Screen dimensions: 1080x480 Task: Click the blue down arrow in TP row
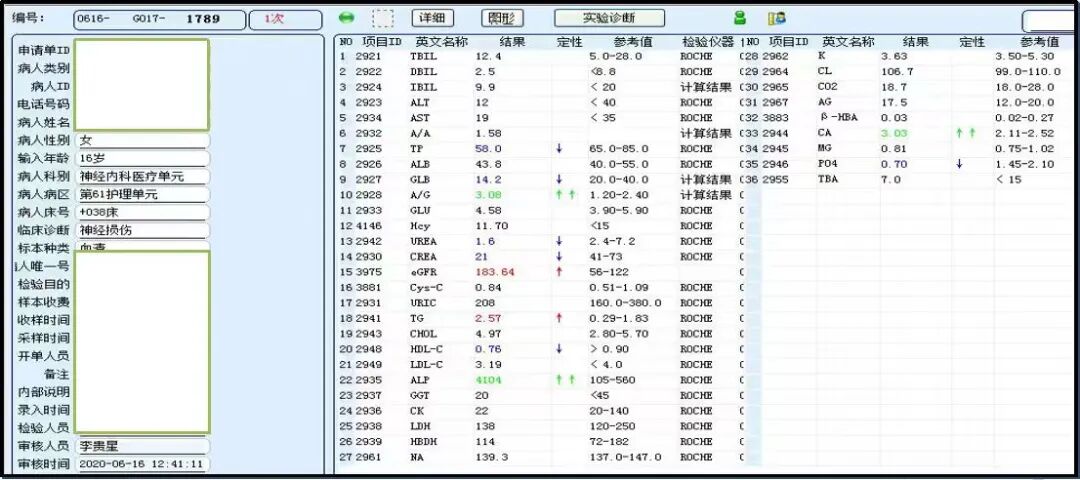[559, 149]
